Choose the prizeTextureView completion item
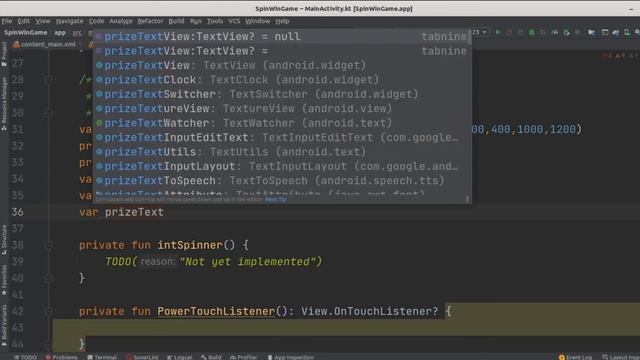The width and height of the screenshot is (640, 360). [281, 109]
